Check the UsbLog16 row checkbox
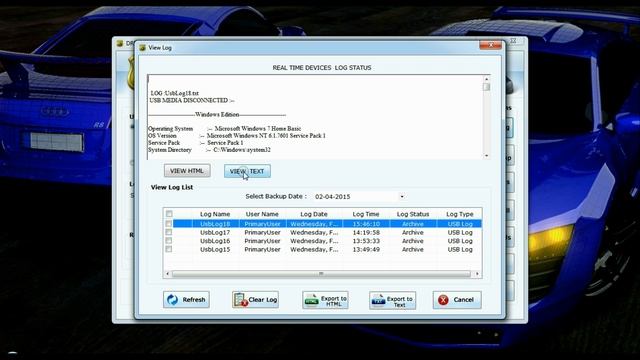 click(x=169, y=241)
